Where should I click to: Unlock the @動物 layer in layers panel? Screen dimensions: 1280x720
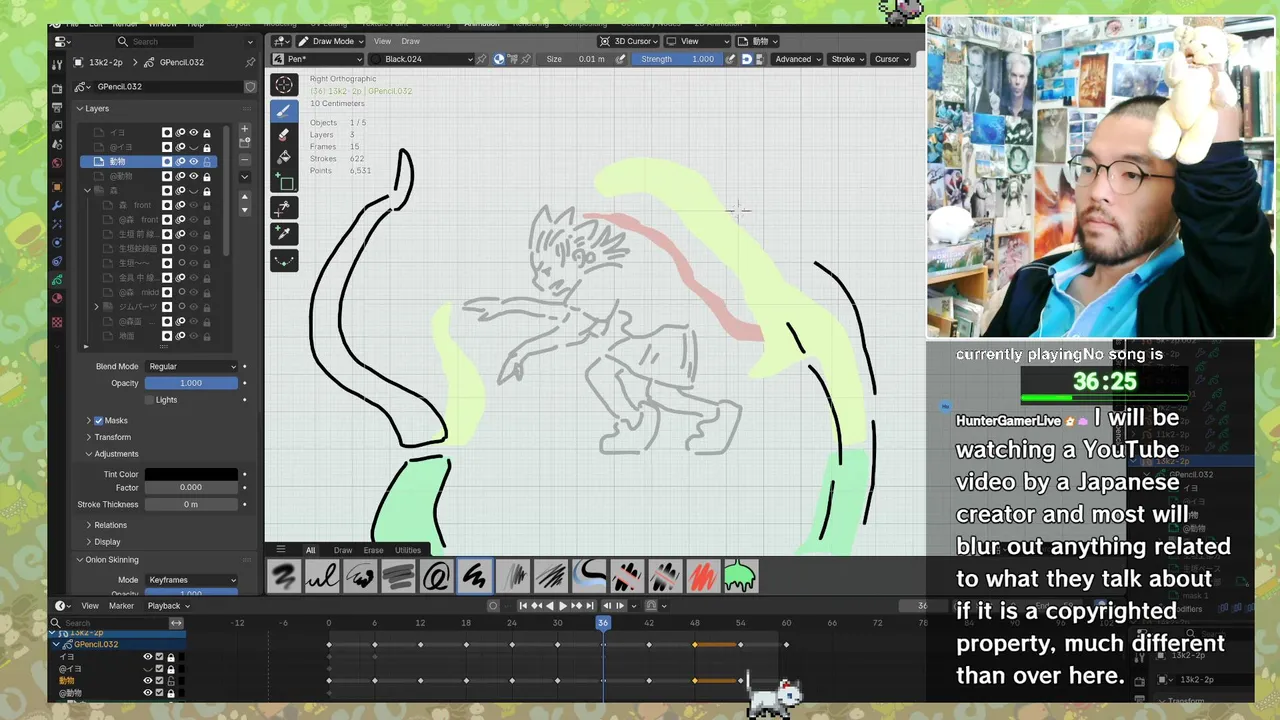[x=207, y=176]
